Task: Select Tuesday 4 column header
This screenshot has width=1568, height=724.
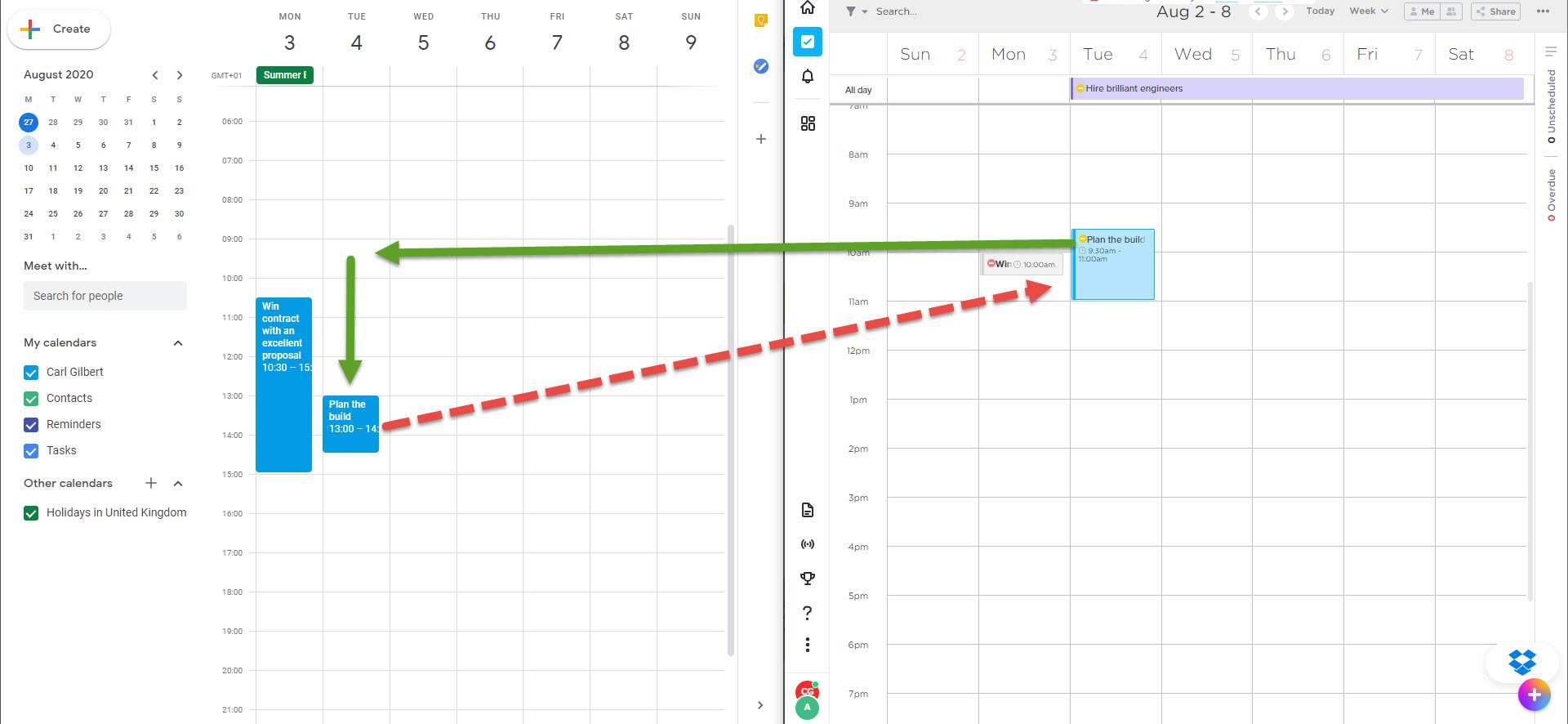Action: coord(357,34)
